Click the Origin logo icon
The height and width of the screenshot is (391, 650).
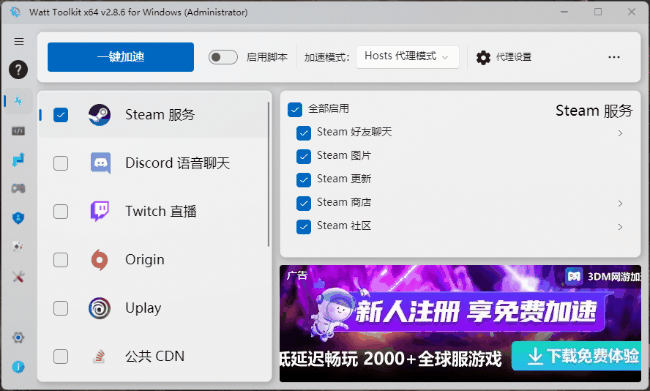click(x=99, y=260)
